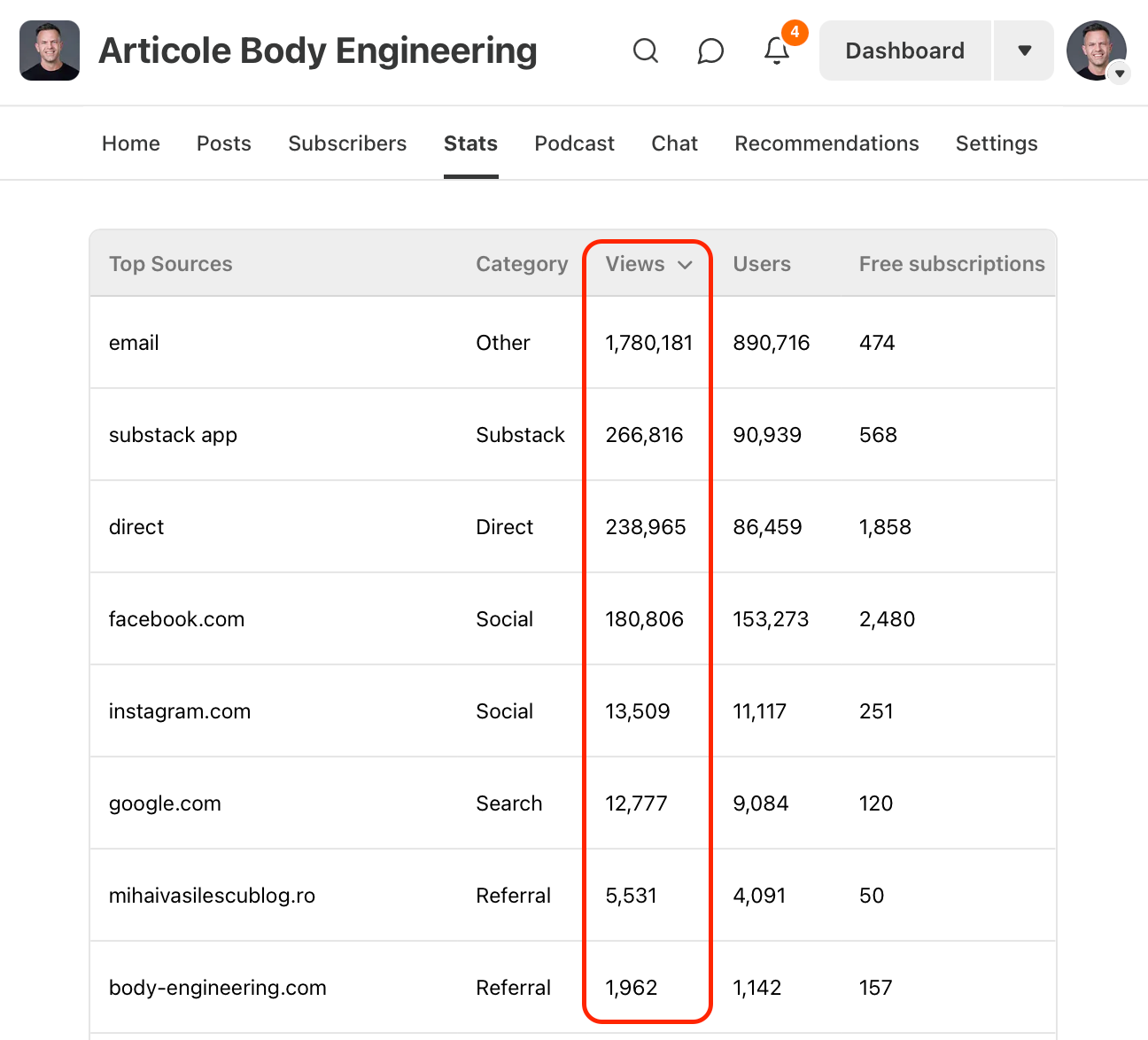Click the 90,939 users value
Viewport: 1148px width, 1040px height.
coord(767,435)
